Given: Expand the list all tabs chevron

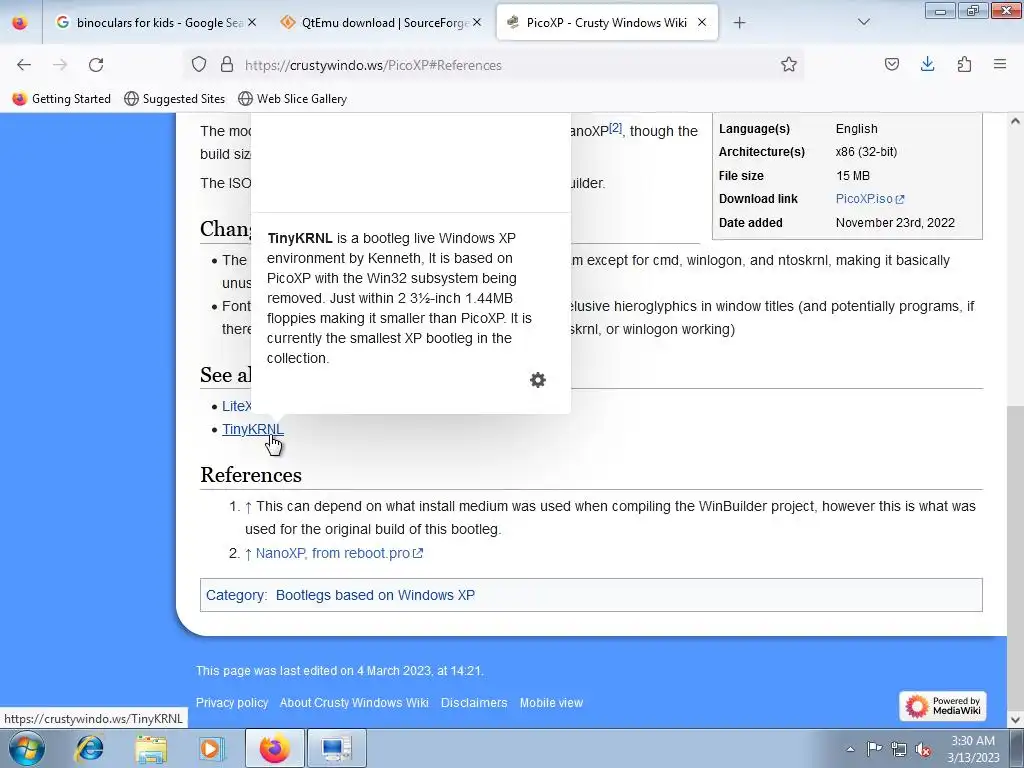Looking at the screenshot, I should pyautogui.click(x=863, y=22).
